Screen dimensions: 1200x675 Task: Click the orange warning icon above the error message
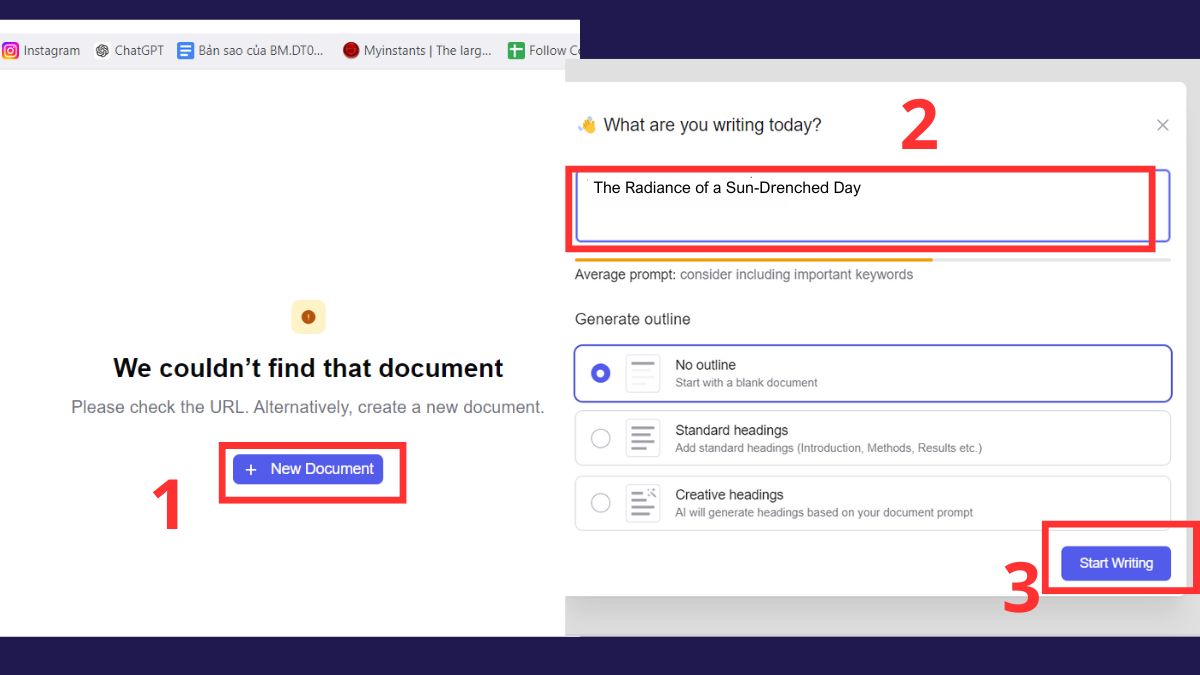click(308, 317)
